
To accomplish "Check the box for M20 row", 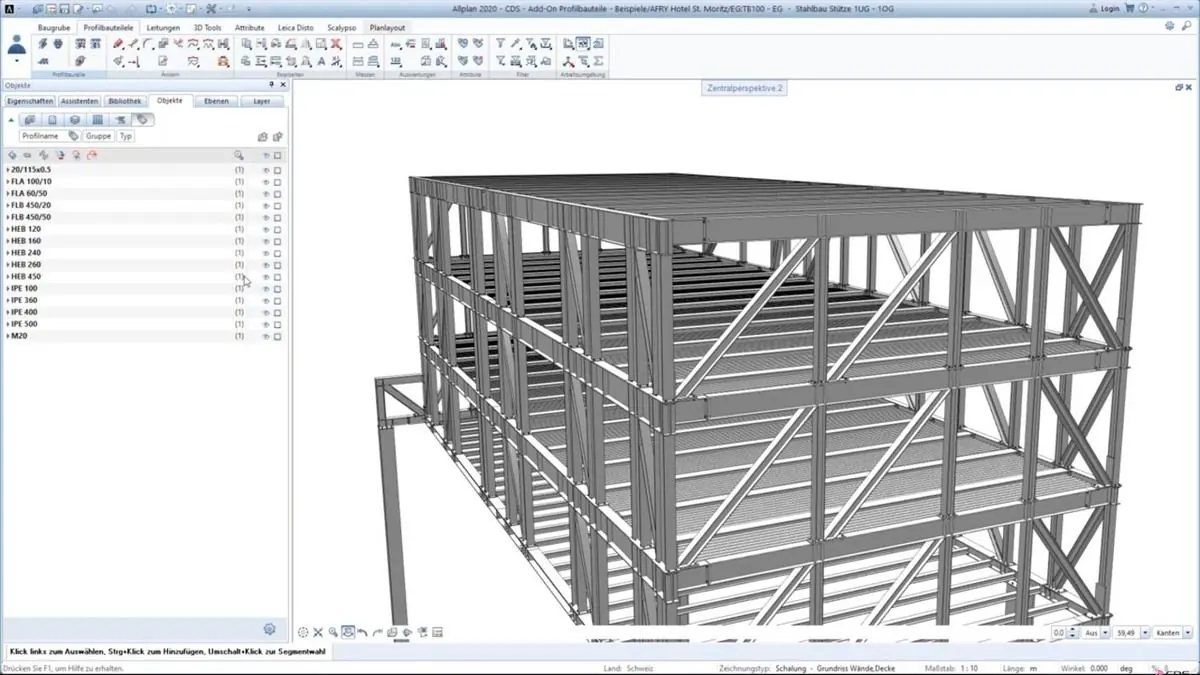I will click(278, 336).
